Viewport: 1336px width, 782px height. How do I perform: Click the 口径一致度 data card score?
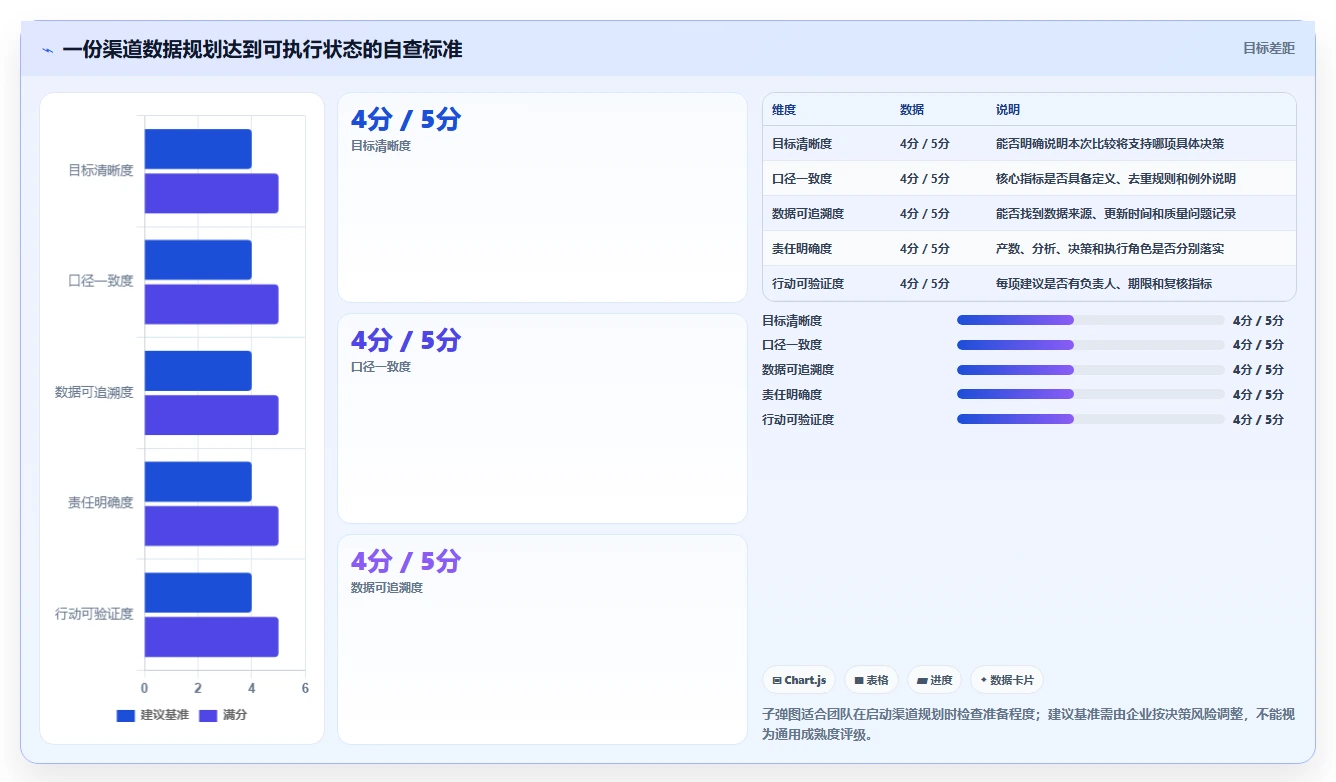(x=406, y=341)
